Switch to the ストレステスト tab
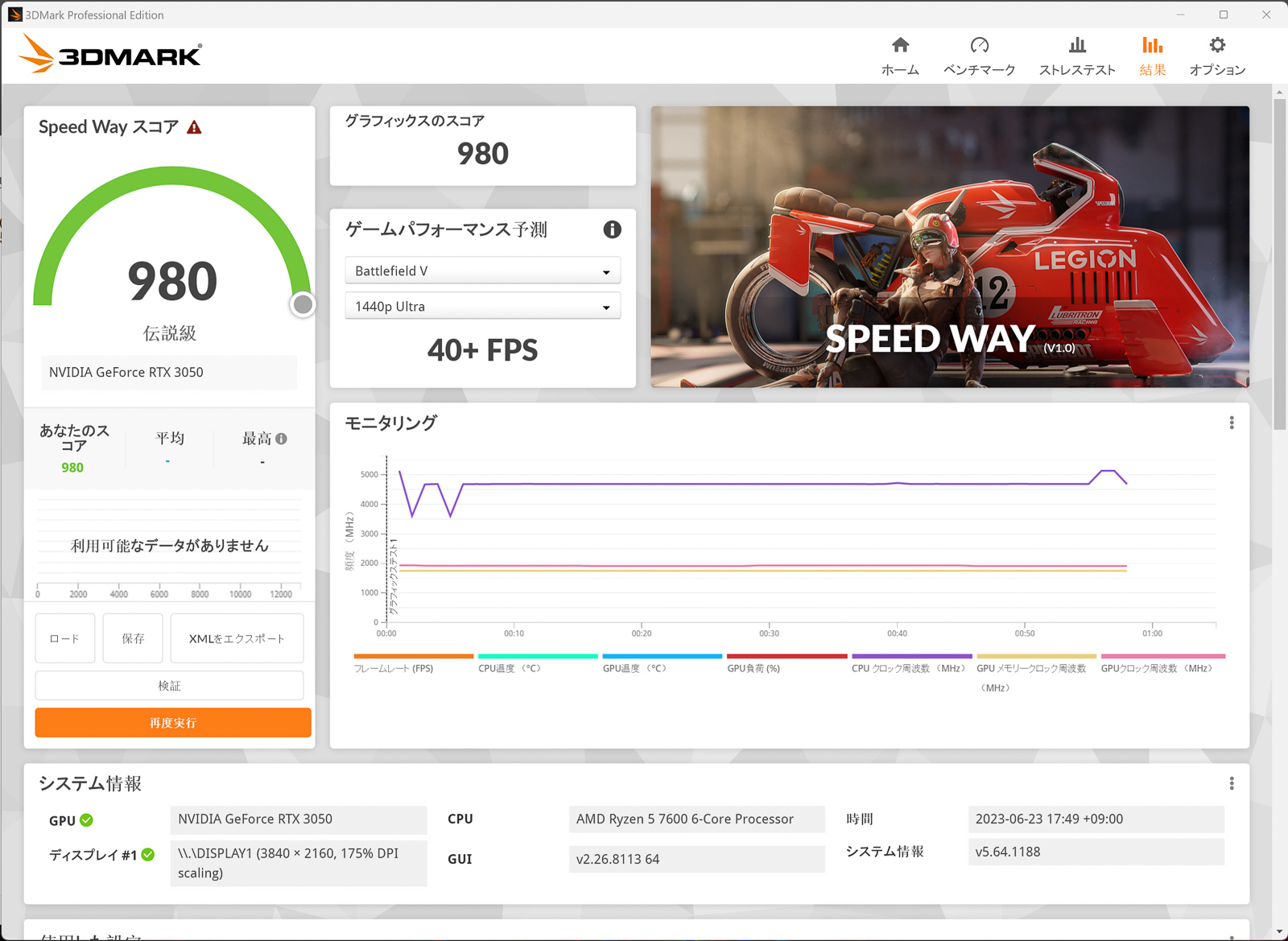 pyautogui.click(x=1076, y=54)
